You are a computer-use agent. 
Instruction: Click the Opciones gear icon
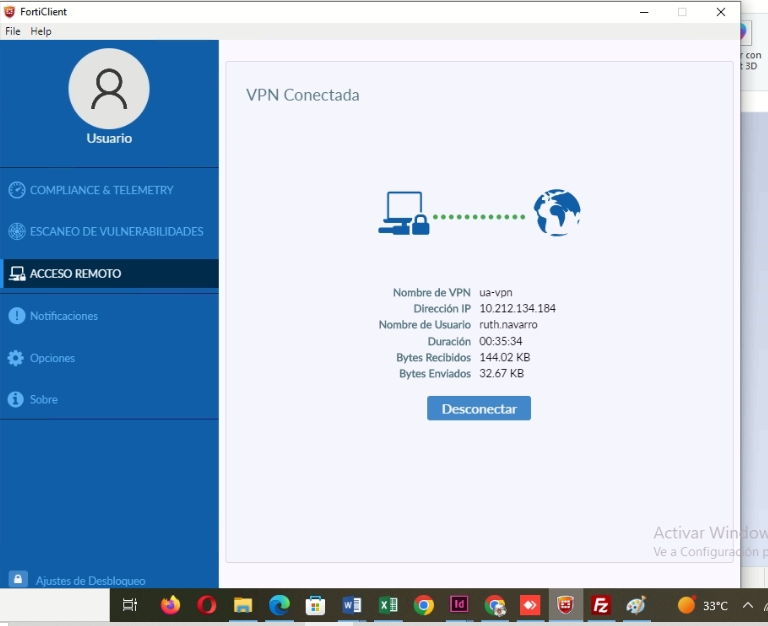[16, 358]
